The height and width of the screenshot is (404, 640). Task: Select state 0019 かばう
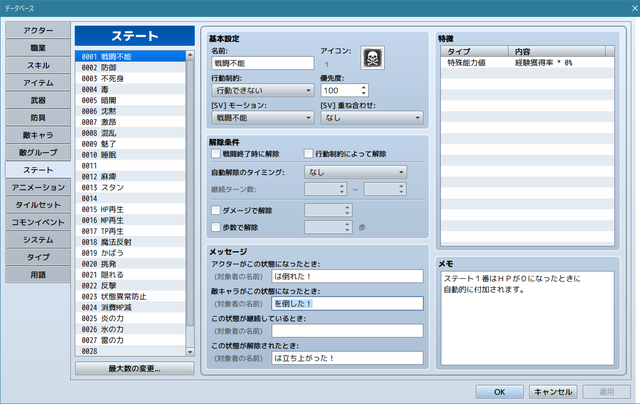pyautogui.click(x=130, y=253)
